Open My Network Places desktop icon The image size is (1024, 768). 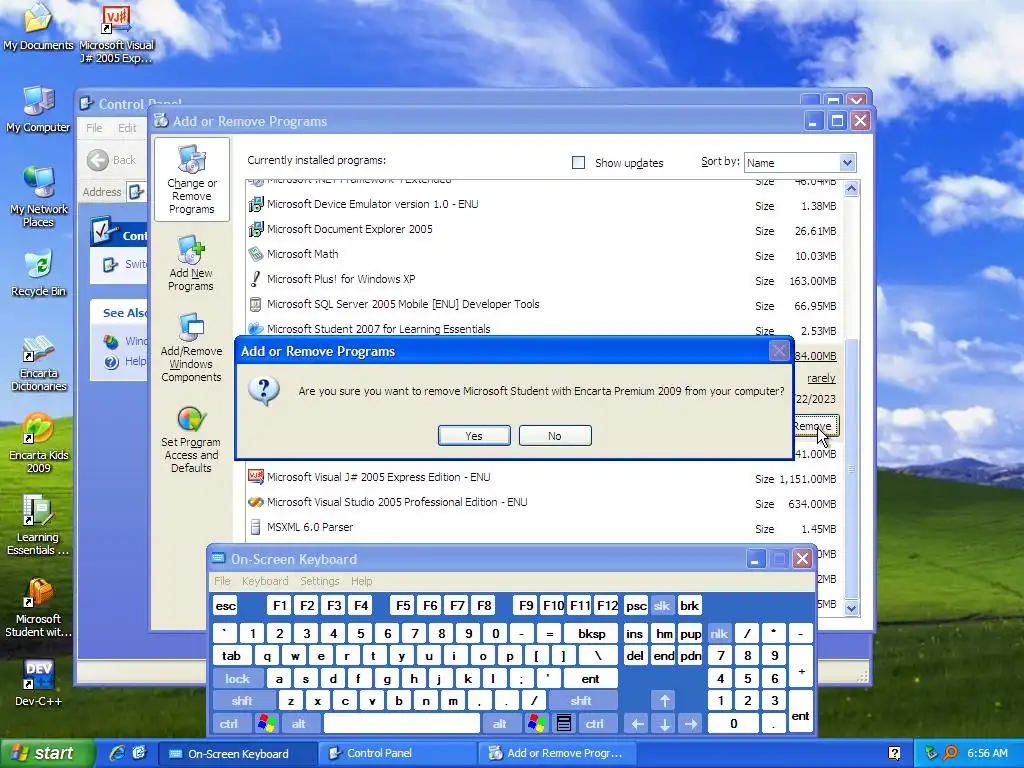(x=39, y=197)
